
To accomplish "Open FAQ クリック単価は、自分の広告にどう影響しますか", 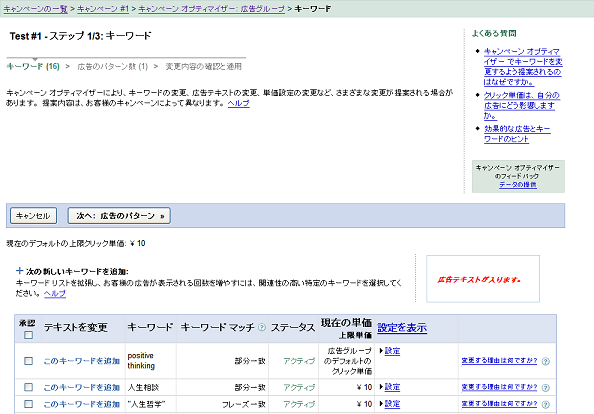I will click(x=521, y=105).
